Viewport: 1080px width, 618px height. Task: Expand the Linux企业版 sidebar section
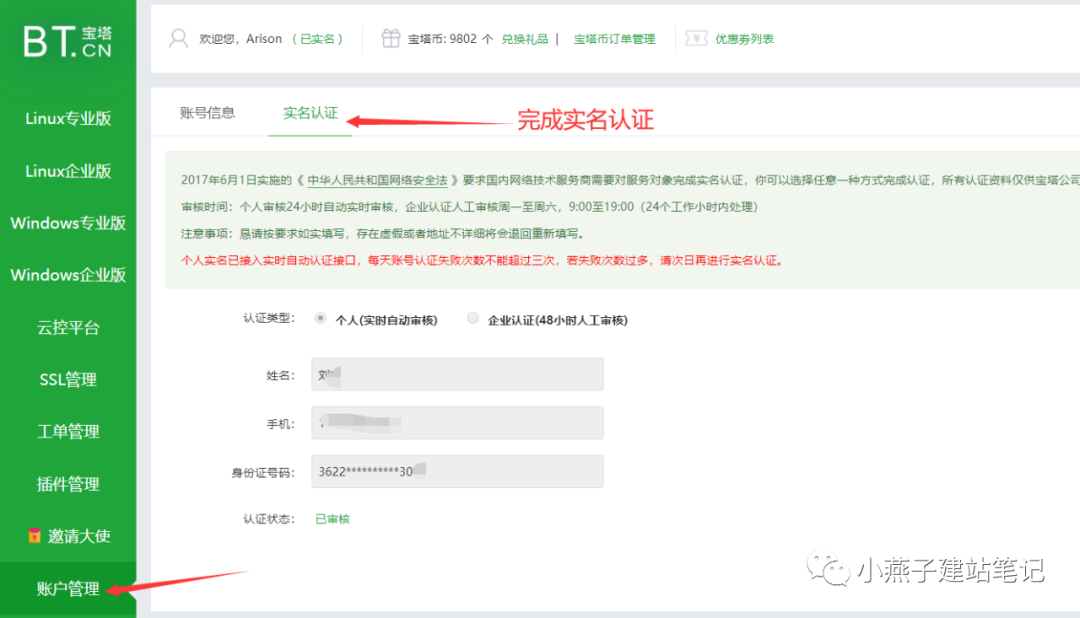click(67, 171)
